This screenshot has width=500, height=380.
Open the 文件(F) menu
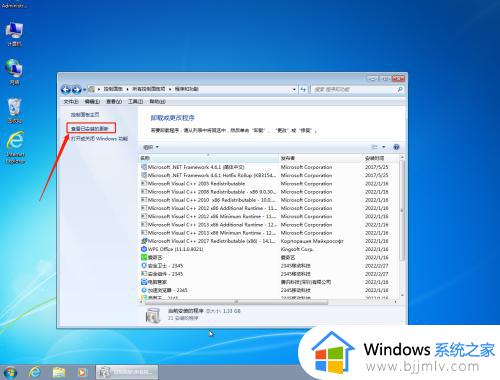coord(71,101)
